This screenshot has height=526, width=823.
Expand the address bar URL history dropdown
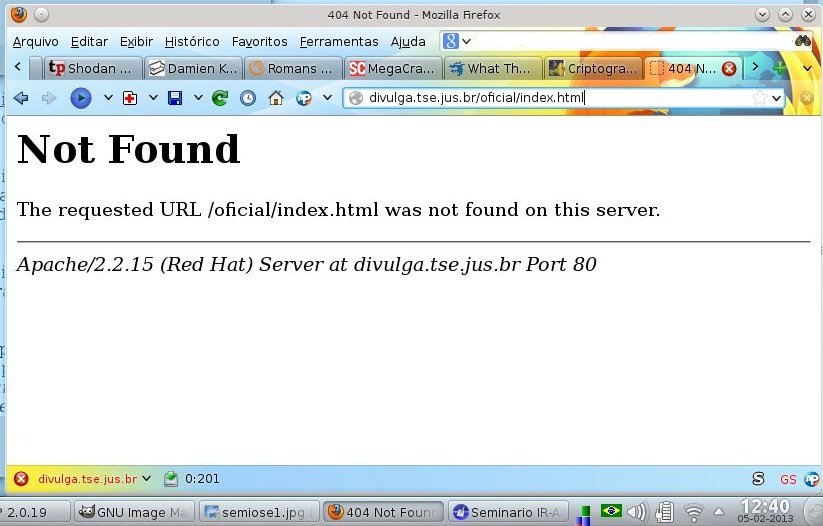pyautogui.click(x=776, y=98)
